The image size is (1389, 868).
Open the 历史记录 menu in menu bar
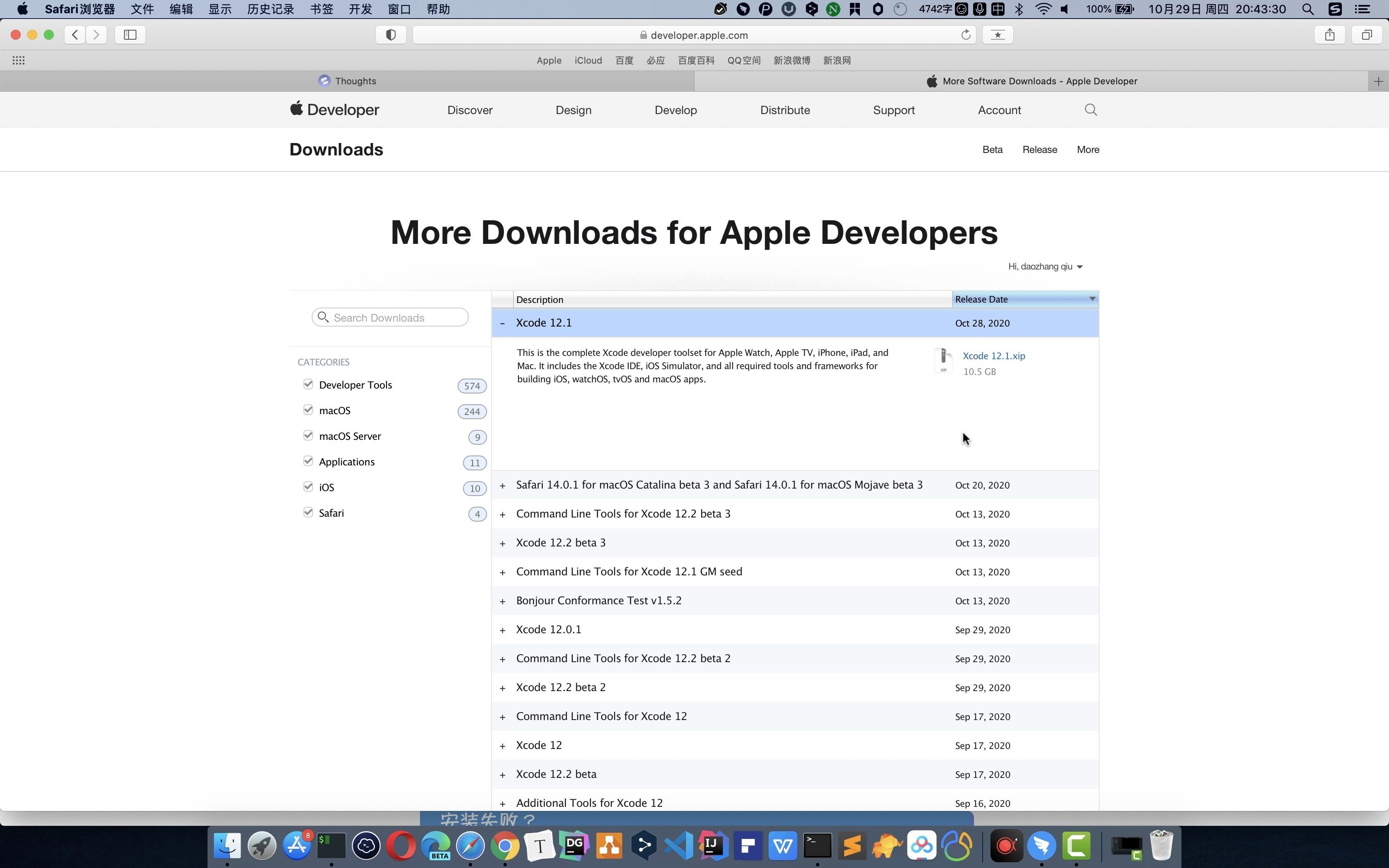click(x=270, y=9)
